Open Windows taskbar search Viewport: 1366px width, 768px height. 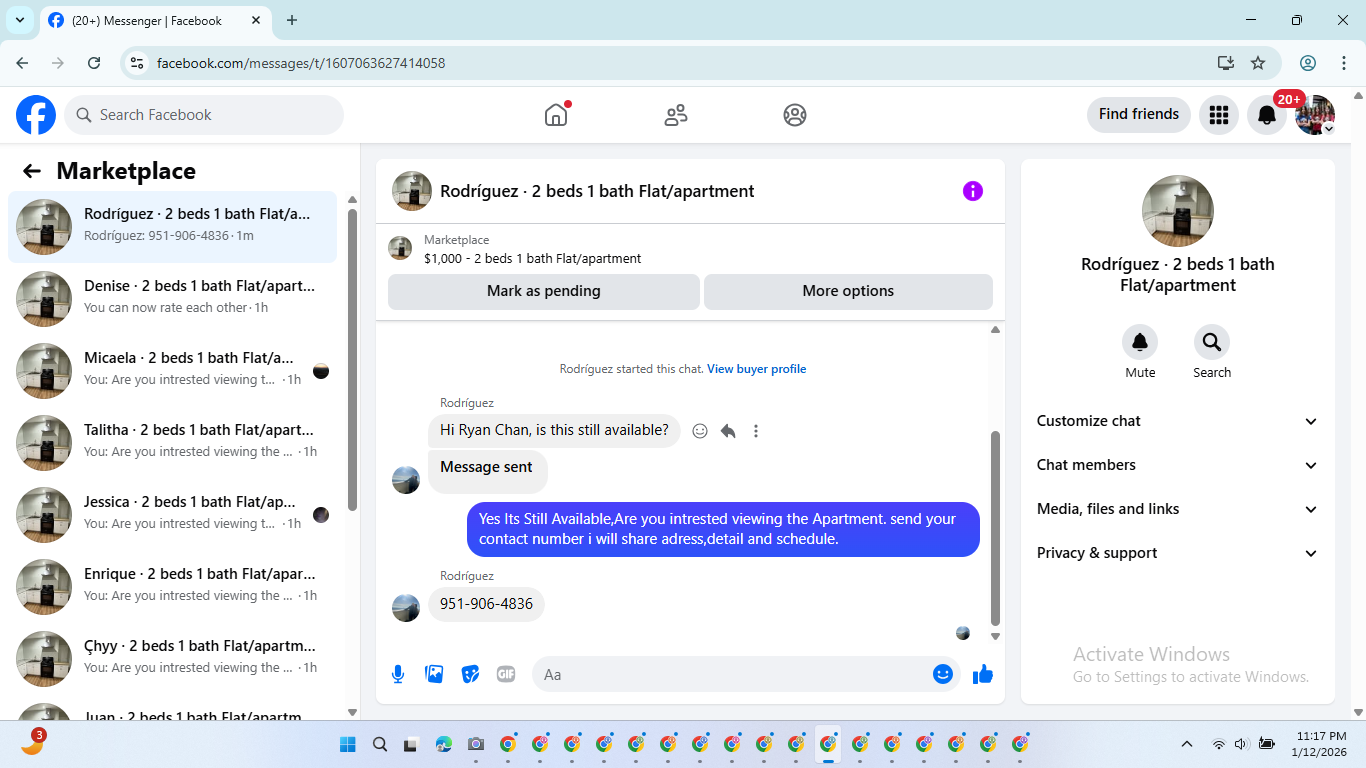click(380, 744)
